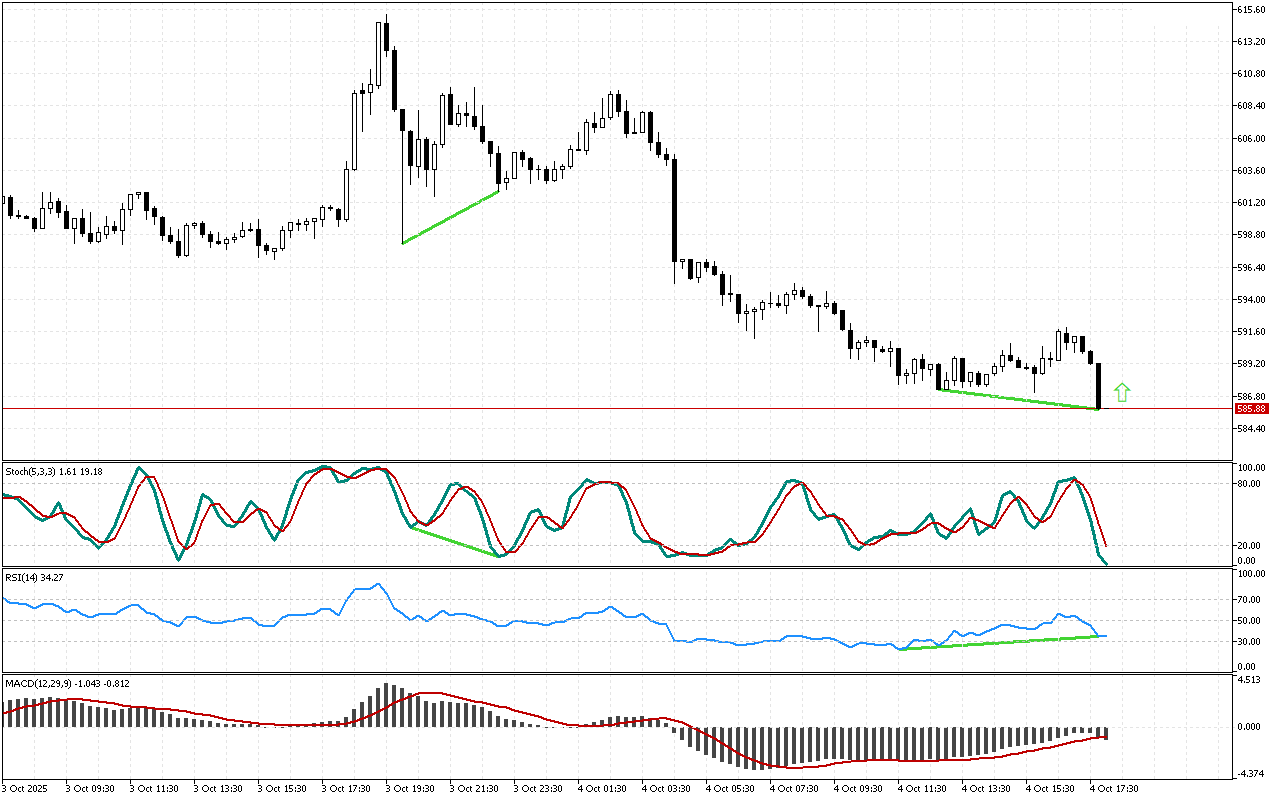Select the MACD(12,29,9) indicator label
Viewport: 1280px width, 800px height.
coord(67,683)
